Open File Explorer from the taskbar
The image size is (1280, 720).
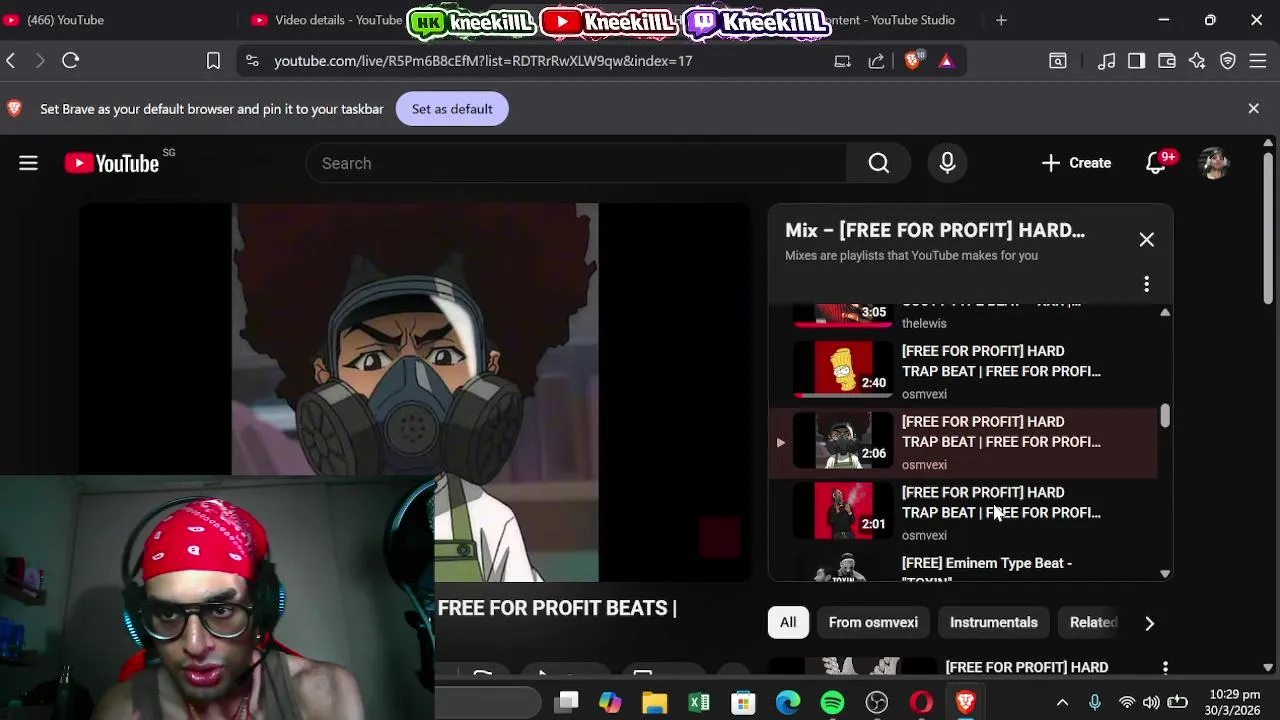pos(655,703)
